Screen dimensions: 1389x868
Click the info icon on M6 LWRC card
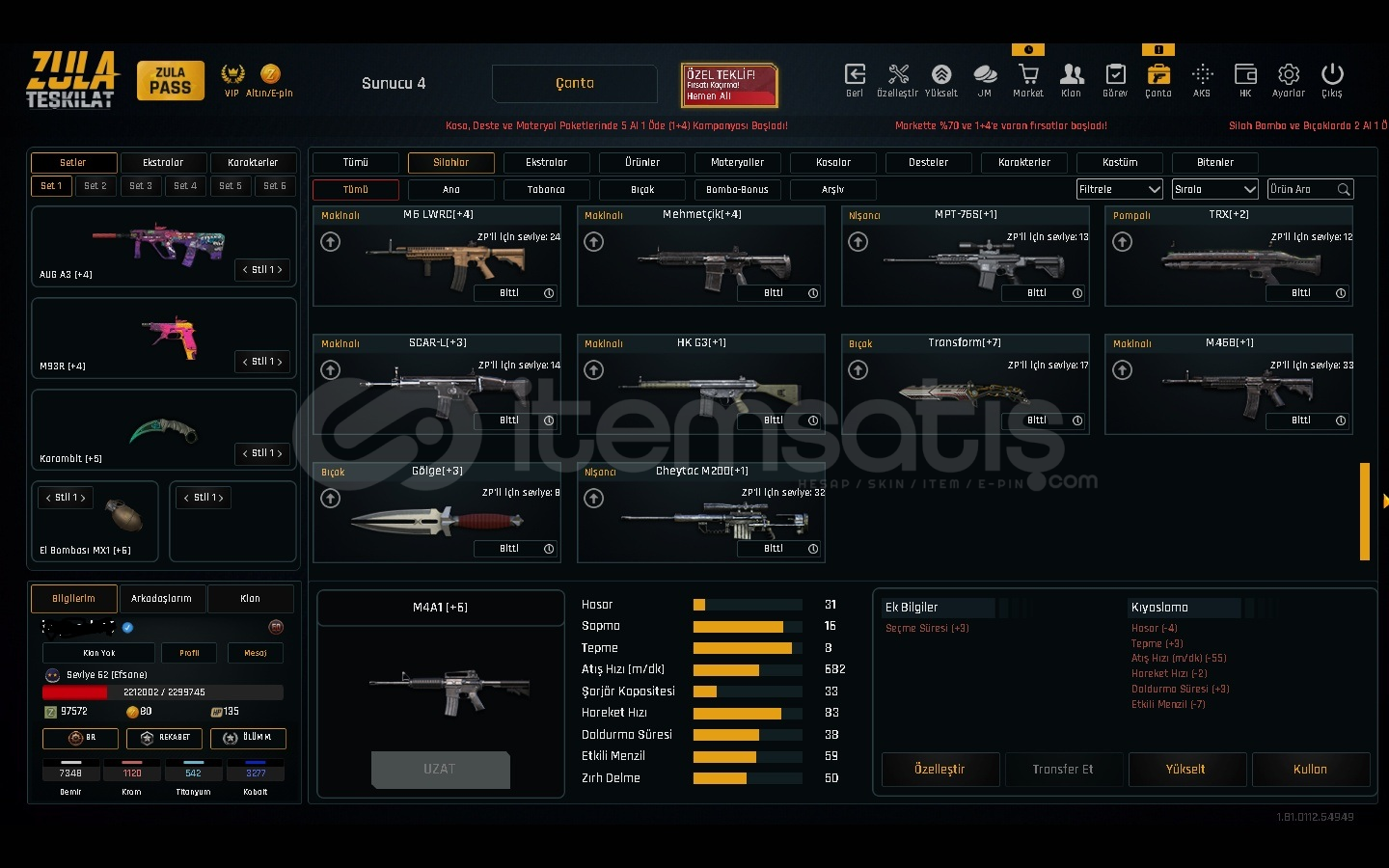(x=549, y=293)
